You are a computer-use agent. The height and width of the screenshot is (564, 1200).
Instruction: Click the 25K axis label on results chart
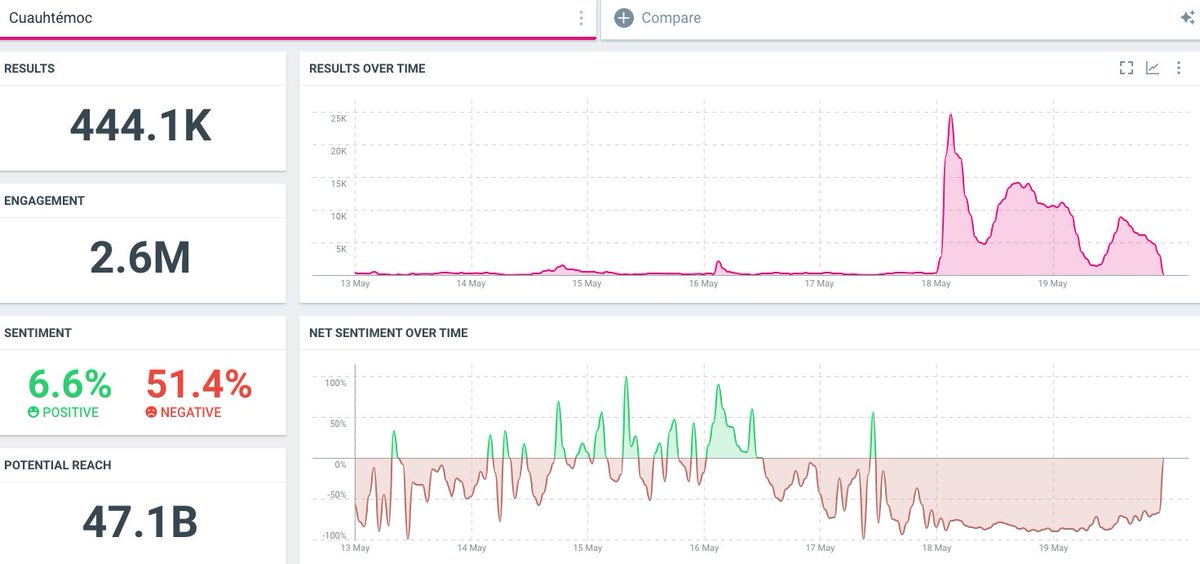[x=339, y=118]
